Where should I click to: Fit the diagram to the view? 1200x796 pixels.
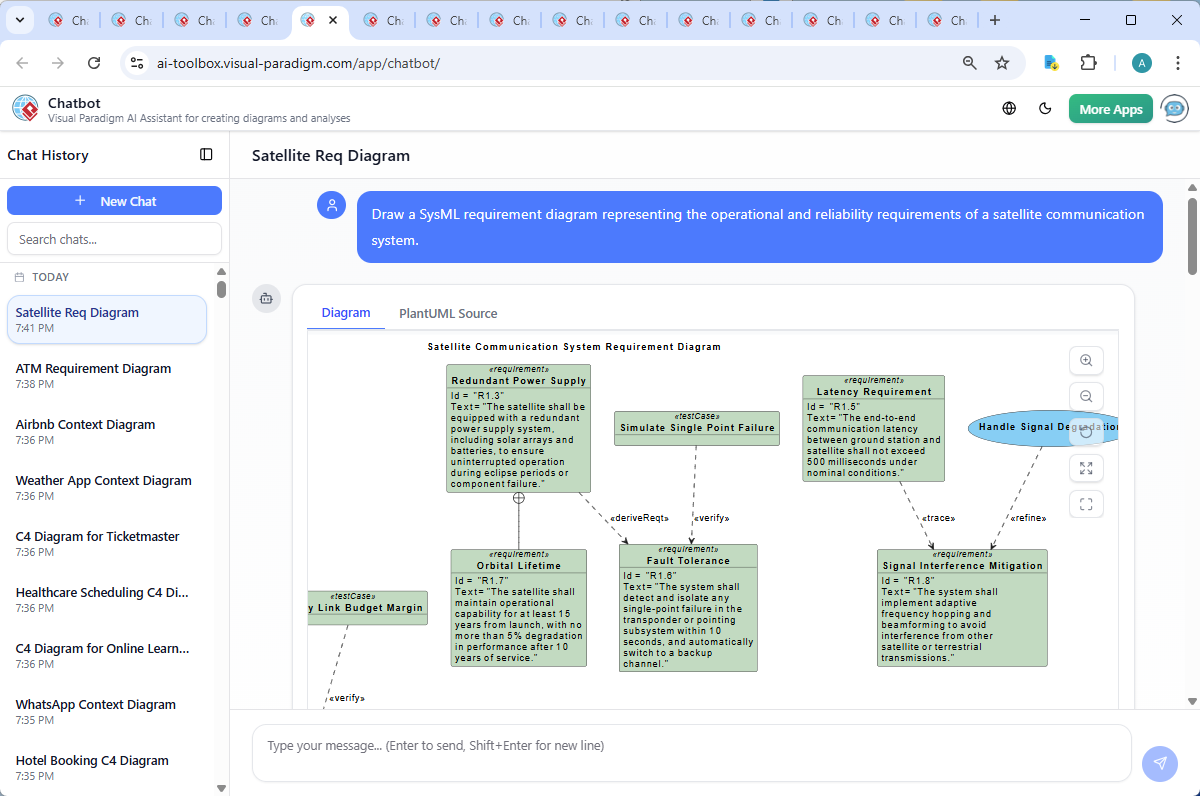click(x=1086, y=504)
